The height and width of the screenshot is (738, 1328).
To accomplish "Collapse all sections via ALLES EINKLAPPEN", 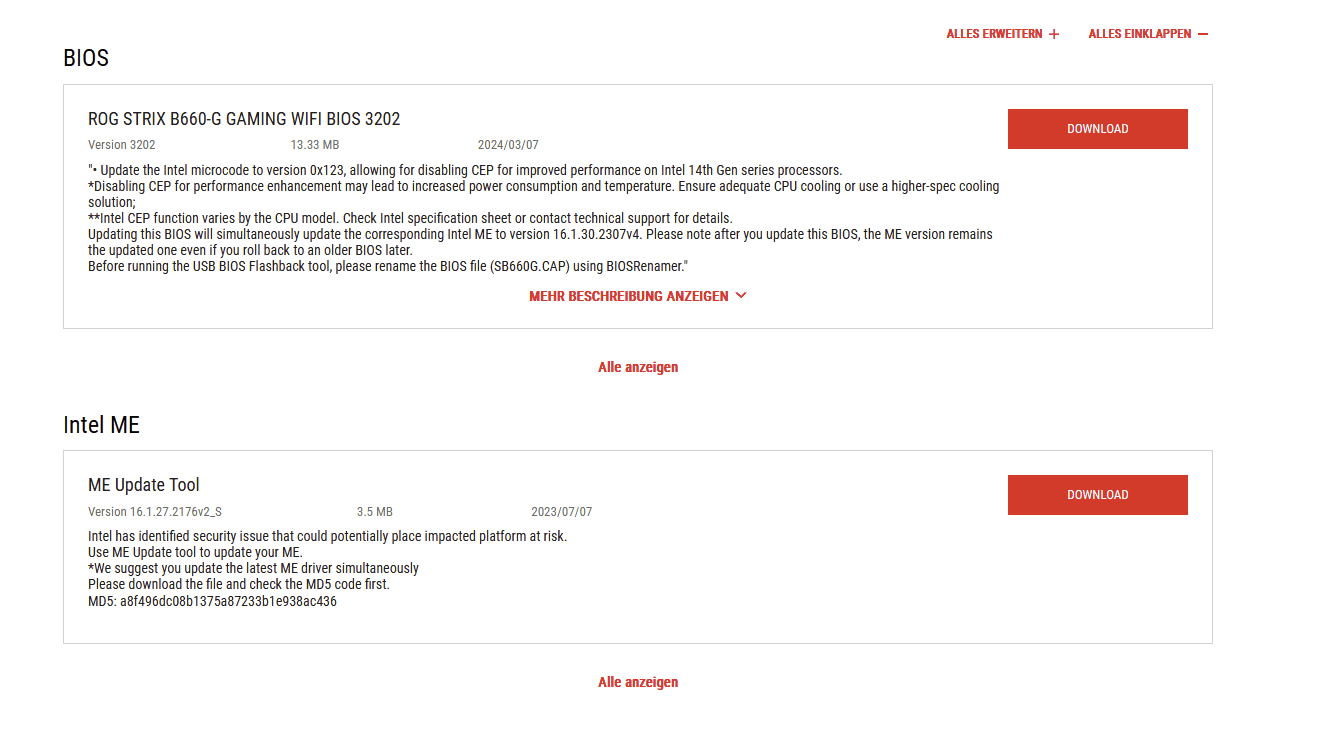I will tap(1139, 34).
